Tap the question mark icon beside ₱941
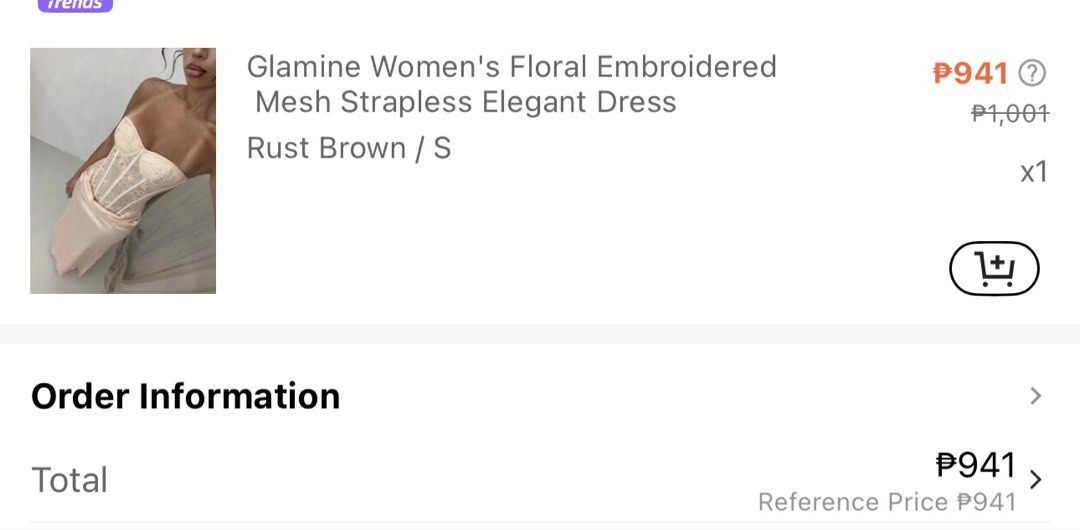 pyautogui.click(x=1031, y=72)
